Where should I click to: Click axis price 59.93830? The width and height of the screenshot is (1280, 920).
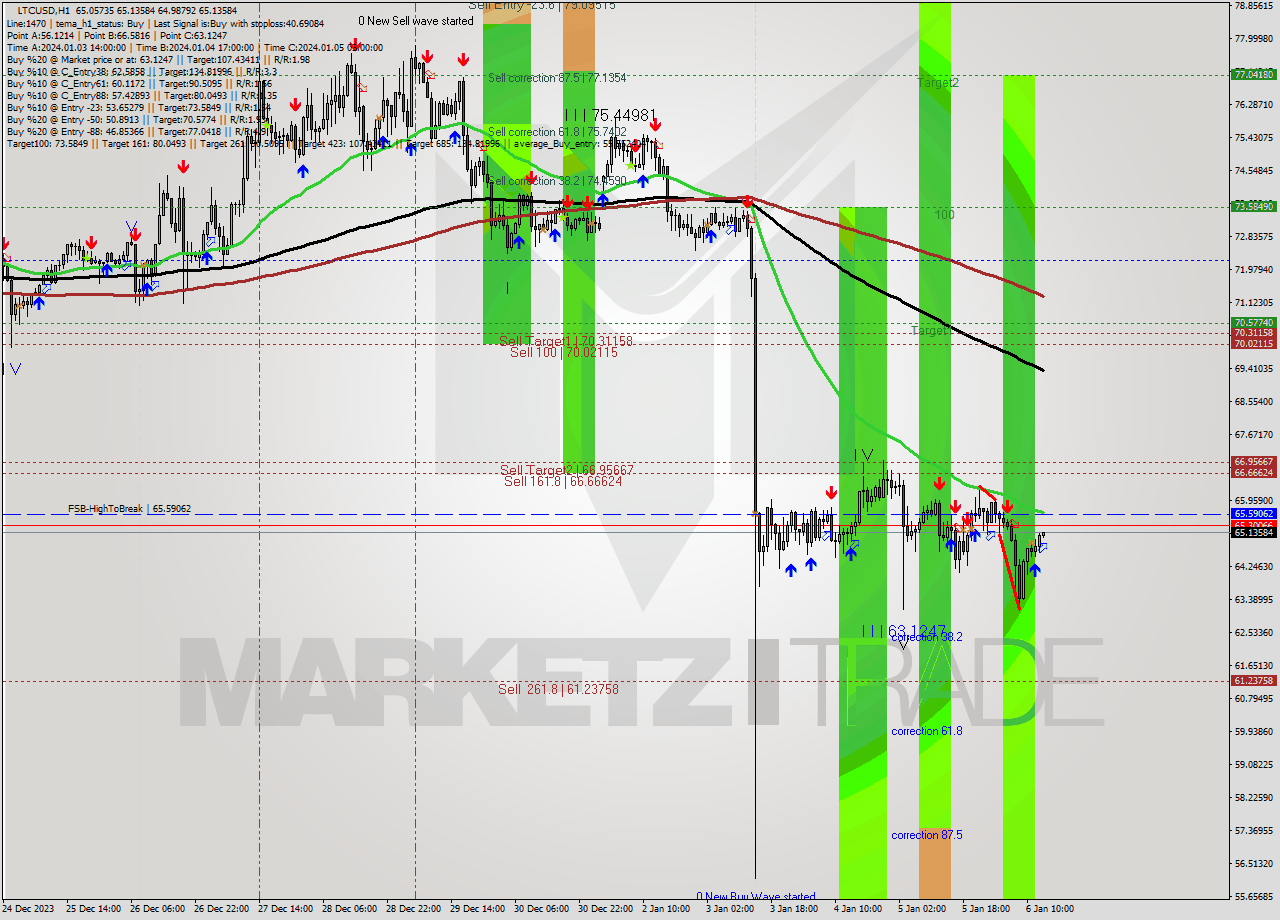[1254, 731]
